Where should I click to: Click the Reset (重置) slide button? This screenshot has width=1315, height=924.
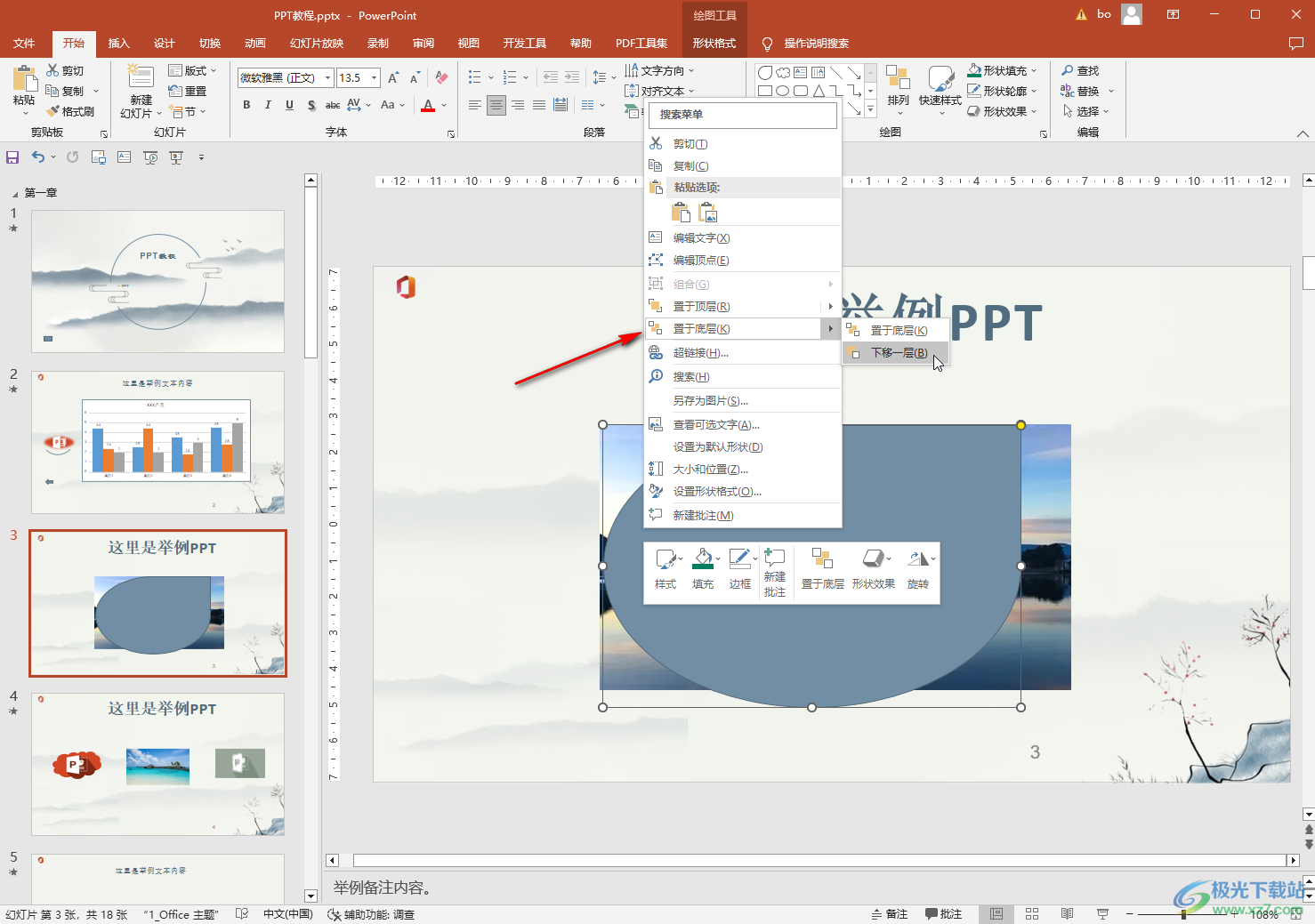(188, 91)
